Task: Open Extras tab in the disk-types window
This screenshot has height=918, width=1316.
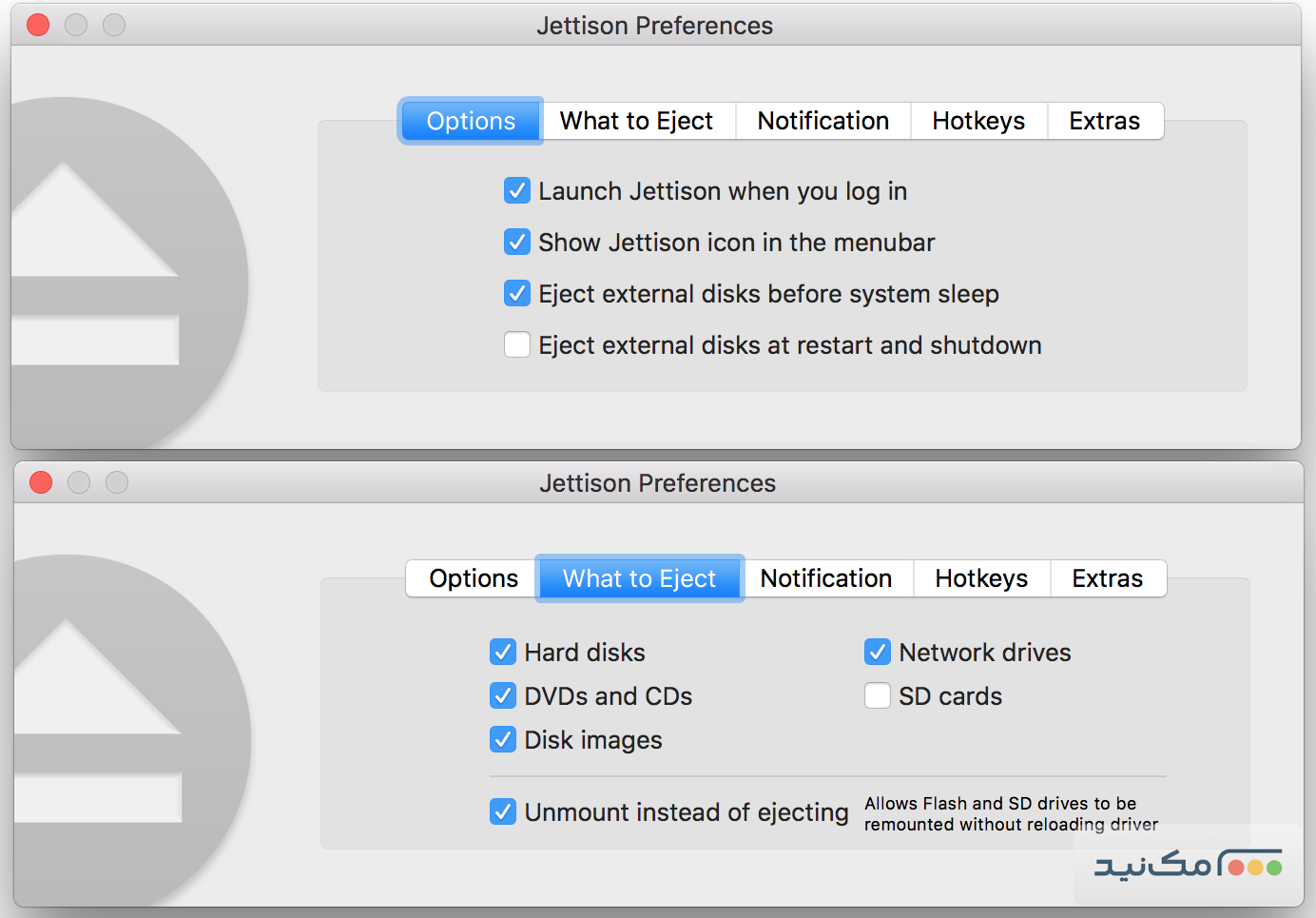Action: point(1107,578)
